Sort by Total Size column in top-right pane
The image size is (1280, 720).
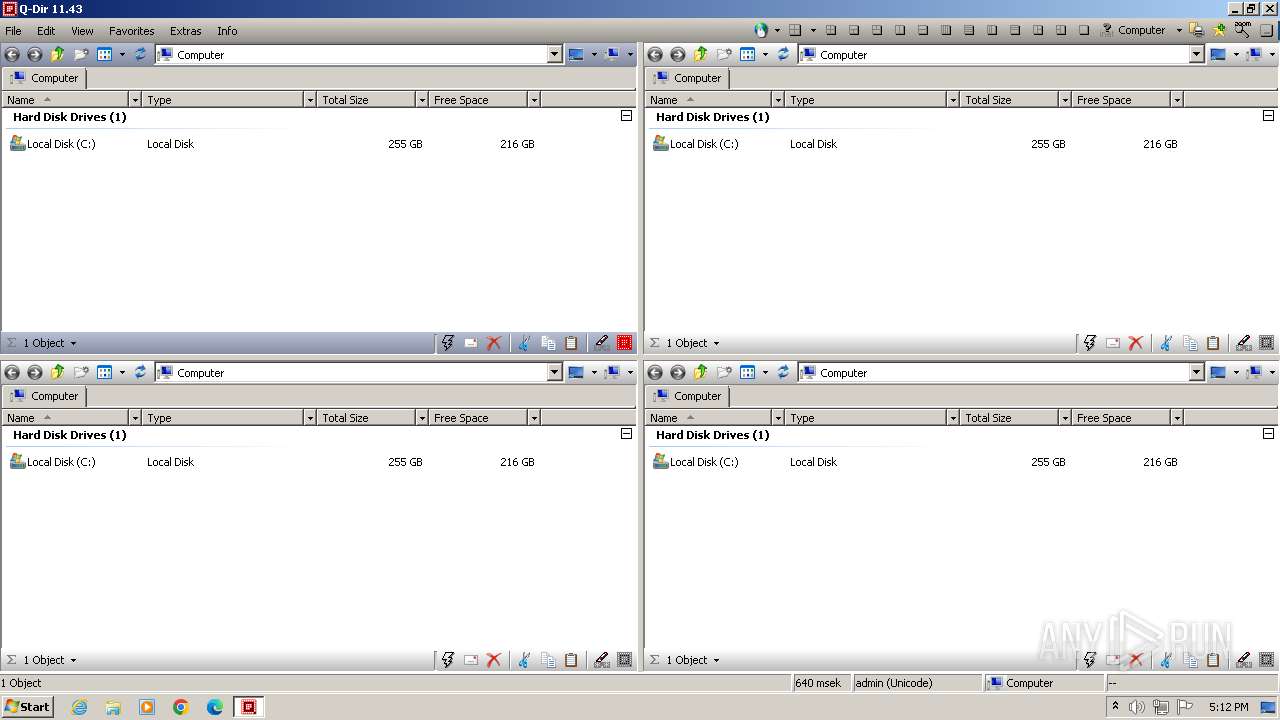point(1008,100)
